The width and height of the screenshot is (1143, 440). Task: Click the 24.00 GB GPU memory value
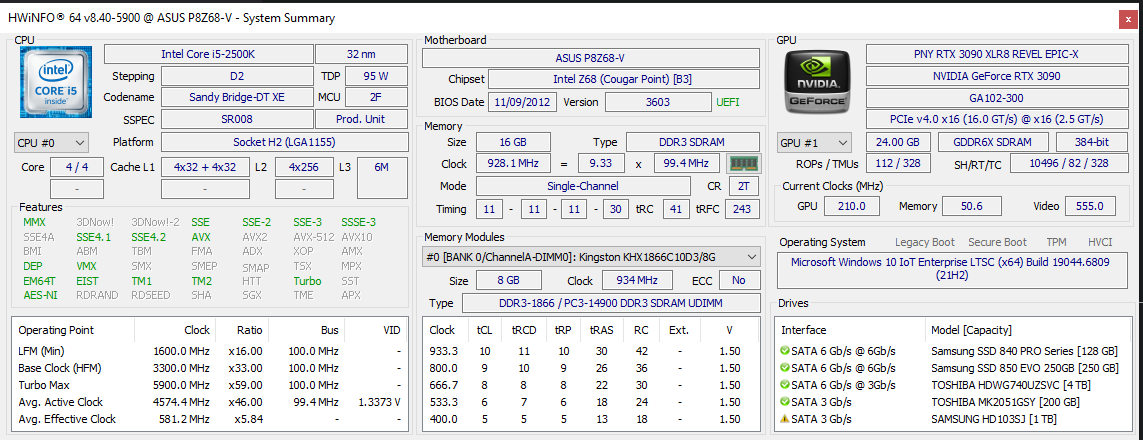(897, 143)
